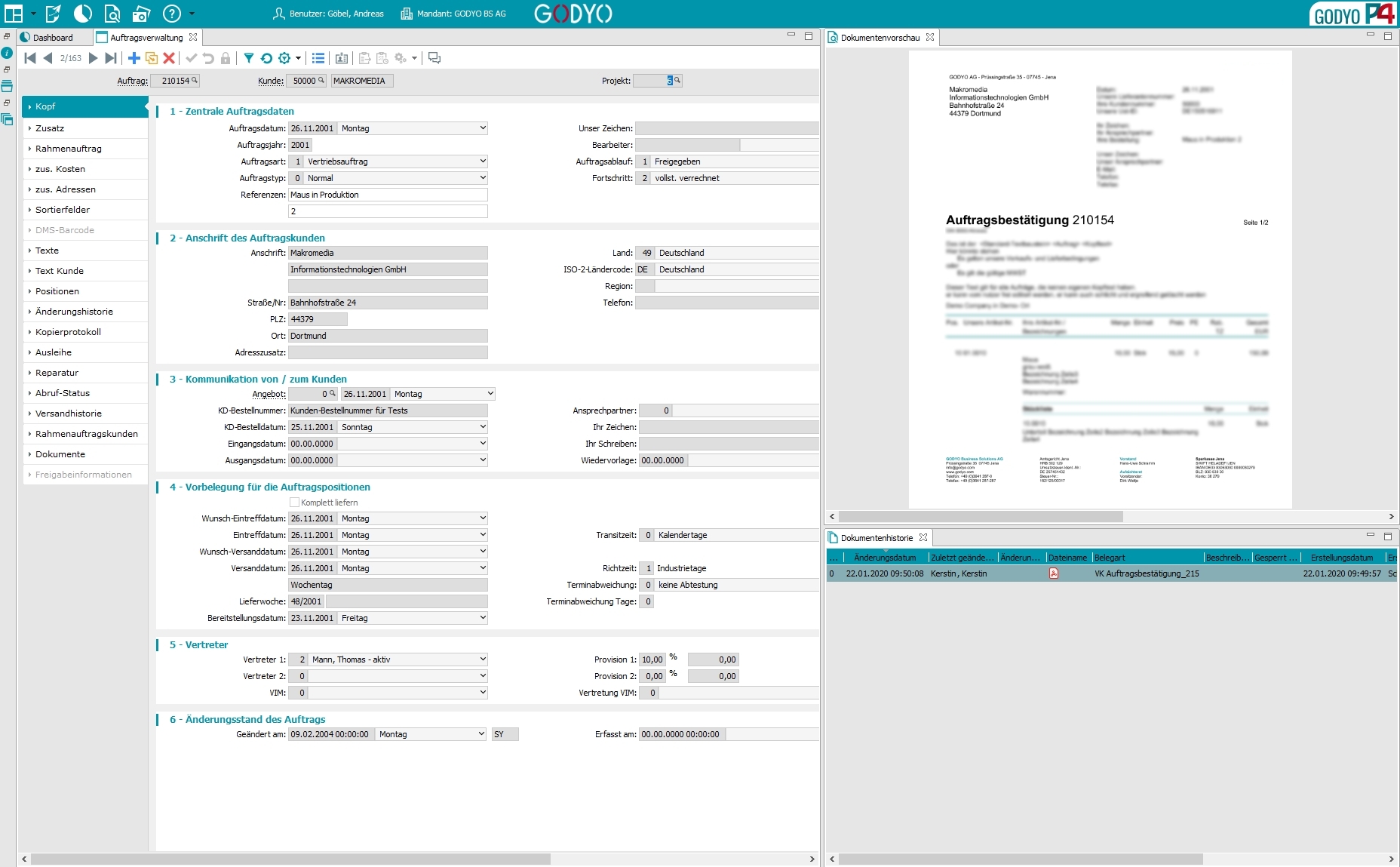Click the PDF icon in document history row
Viewport: 1400px width, 867px height.
tap(1053, 573)
